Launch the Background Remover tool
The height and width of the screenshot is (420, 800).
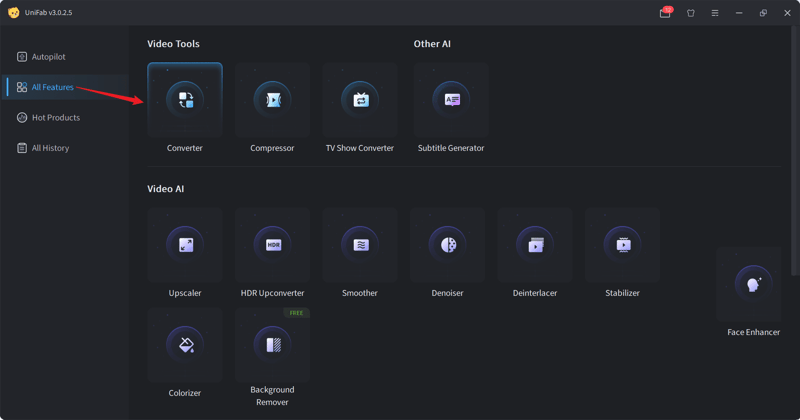click(272, 345)
